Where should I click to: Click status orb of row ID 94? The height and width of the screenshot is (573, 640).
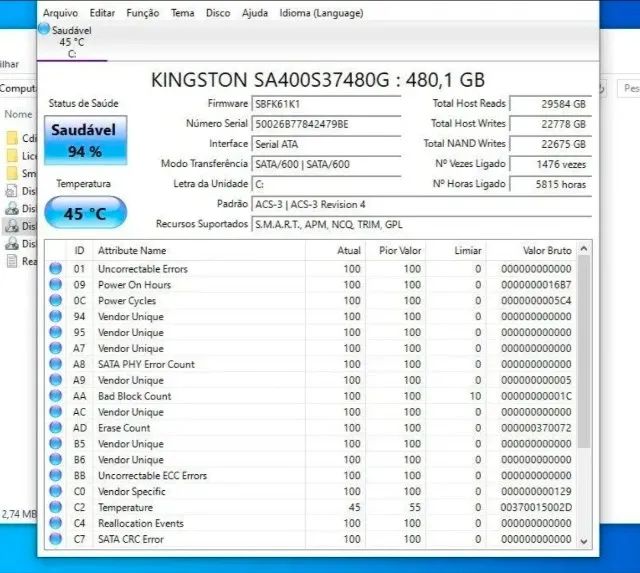point(56,316)
